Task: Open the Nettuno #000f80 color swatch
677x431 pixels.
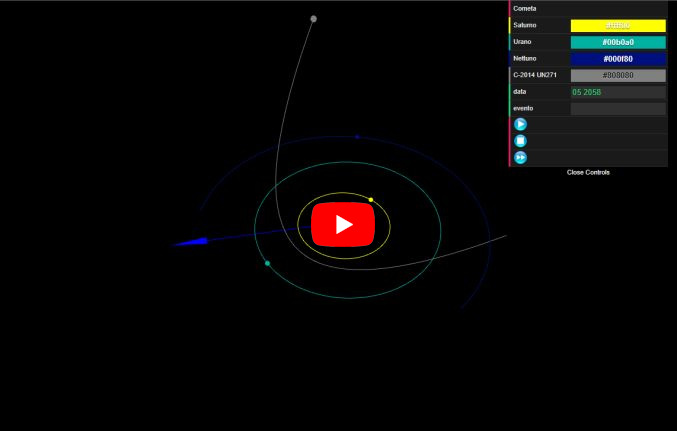Action: 618,59
